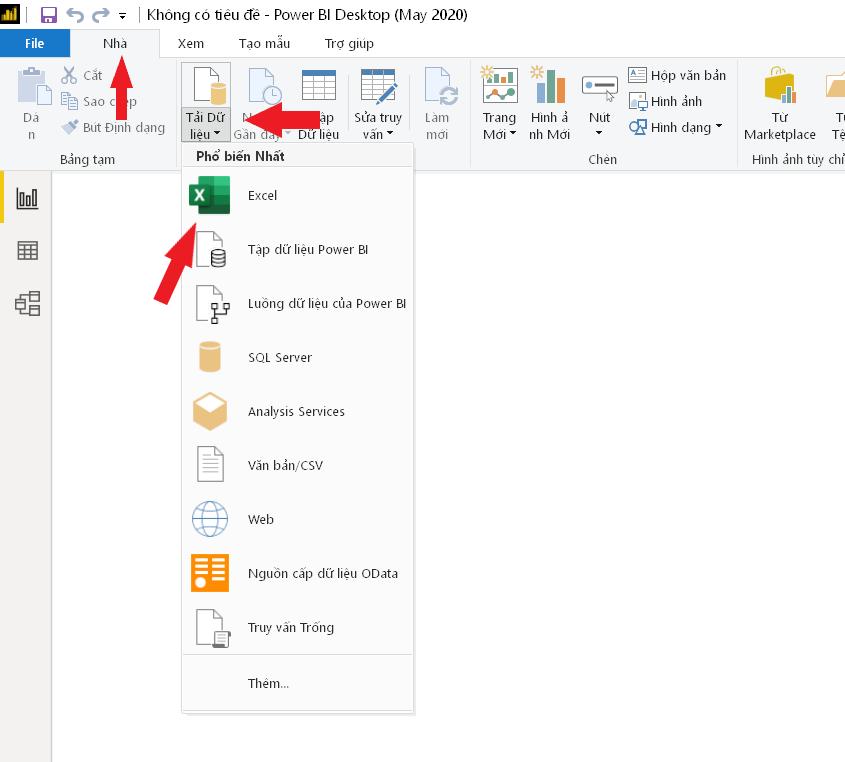Choose Web data source
The width and height of the screenshot is (845, 762).
click(x=297, y=519)
